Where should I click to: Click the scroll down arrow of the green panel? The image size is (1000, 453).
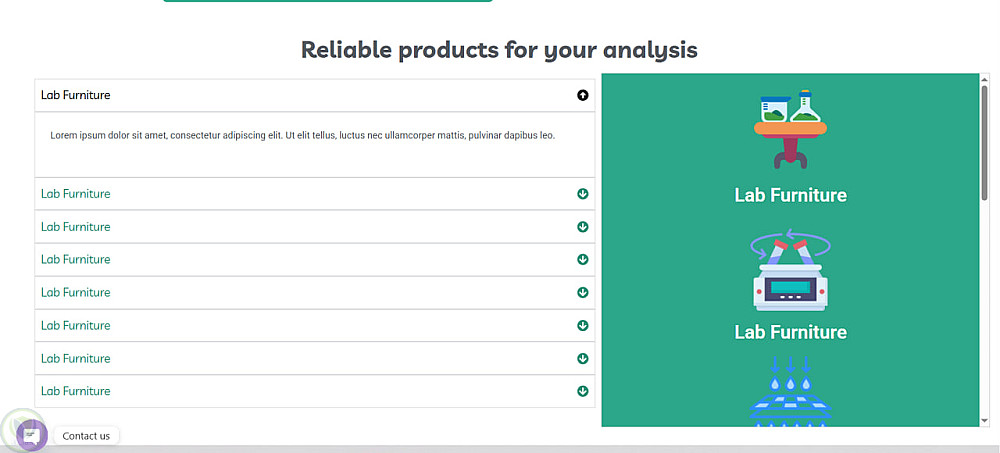[x=984, y=420]
